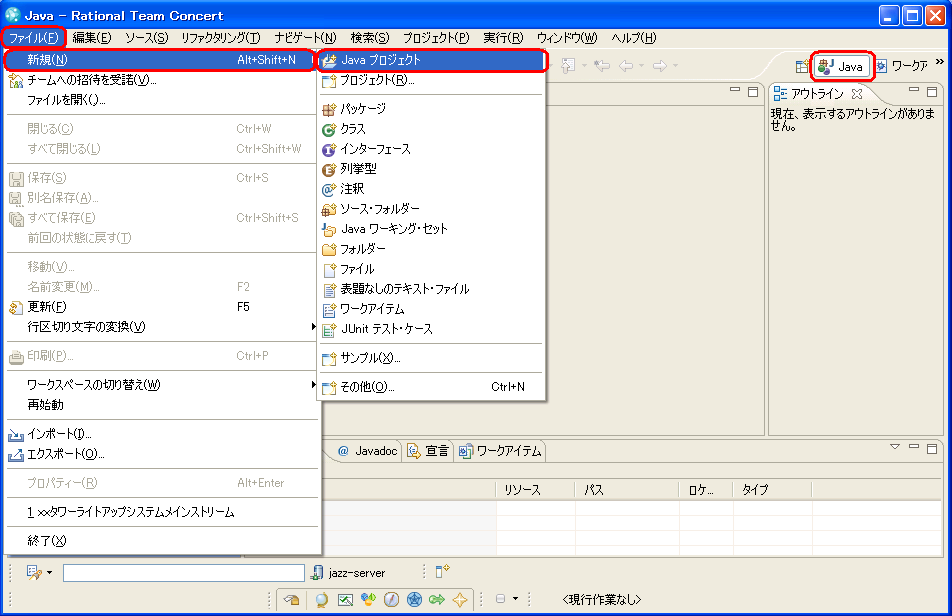952x616 pixels.
Task: Open the 編集(E) menu
Action: (x=92, y=38)
